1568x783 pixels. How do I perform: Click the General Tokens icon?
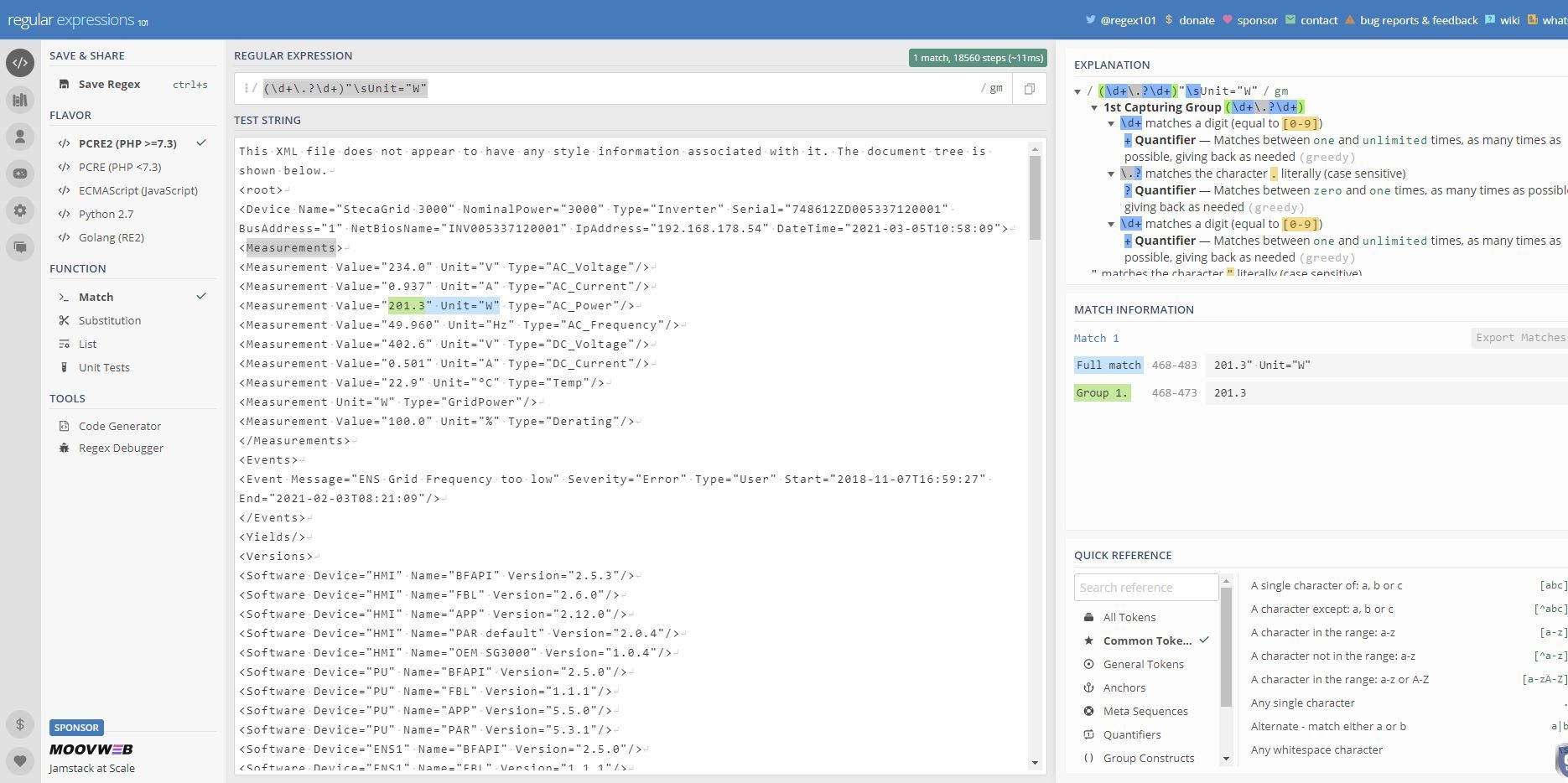(x=1088, y=664)
